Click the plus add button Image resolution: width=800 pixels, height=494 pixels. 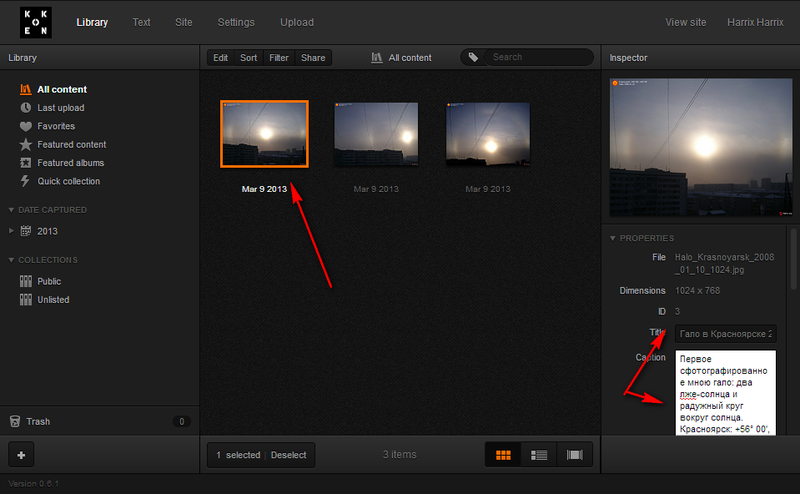click(21, 455)
